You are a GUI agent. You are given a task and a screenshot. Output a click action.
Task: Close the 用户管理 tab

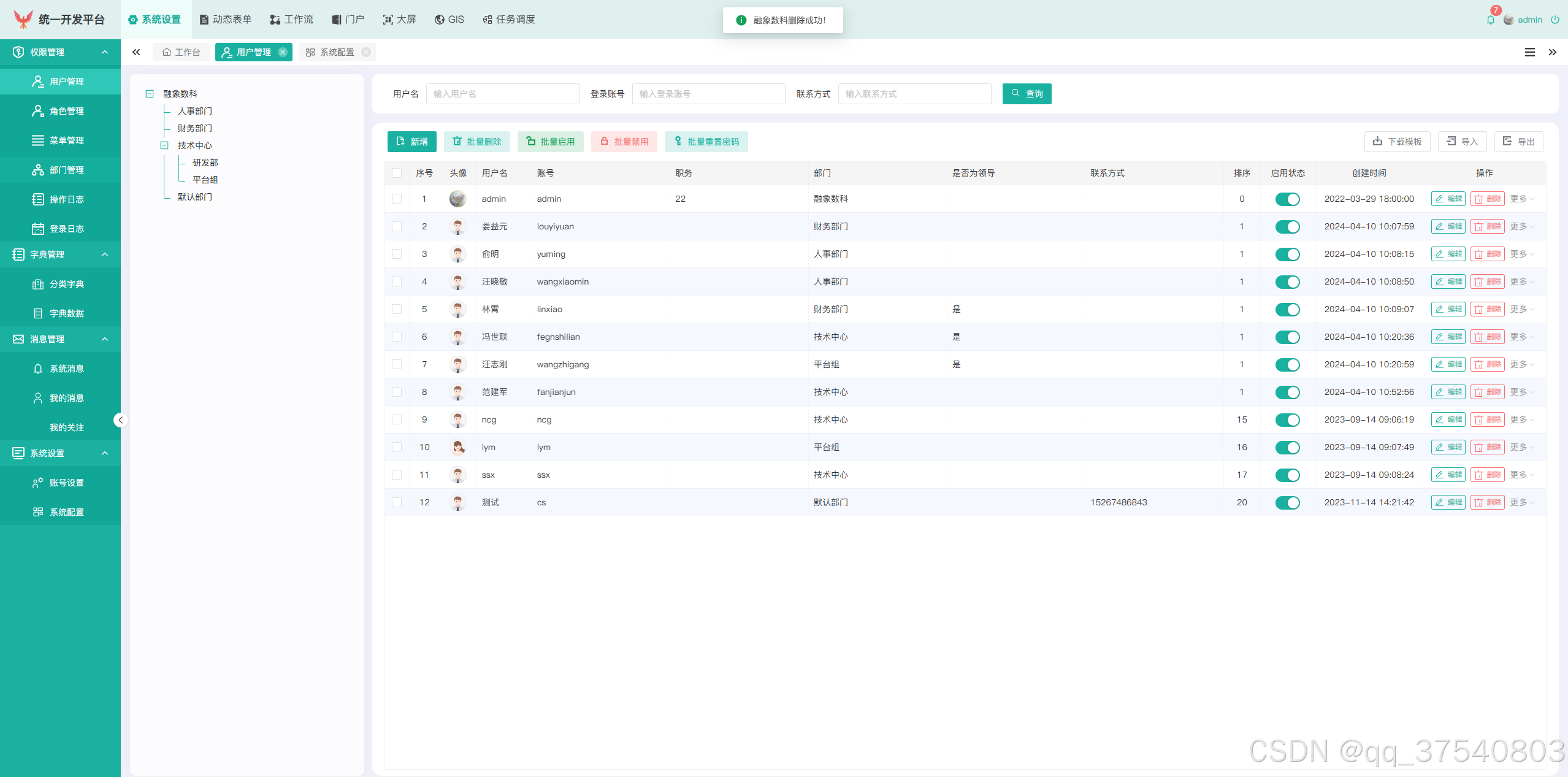click(283, 52)
